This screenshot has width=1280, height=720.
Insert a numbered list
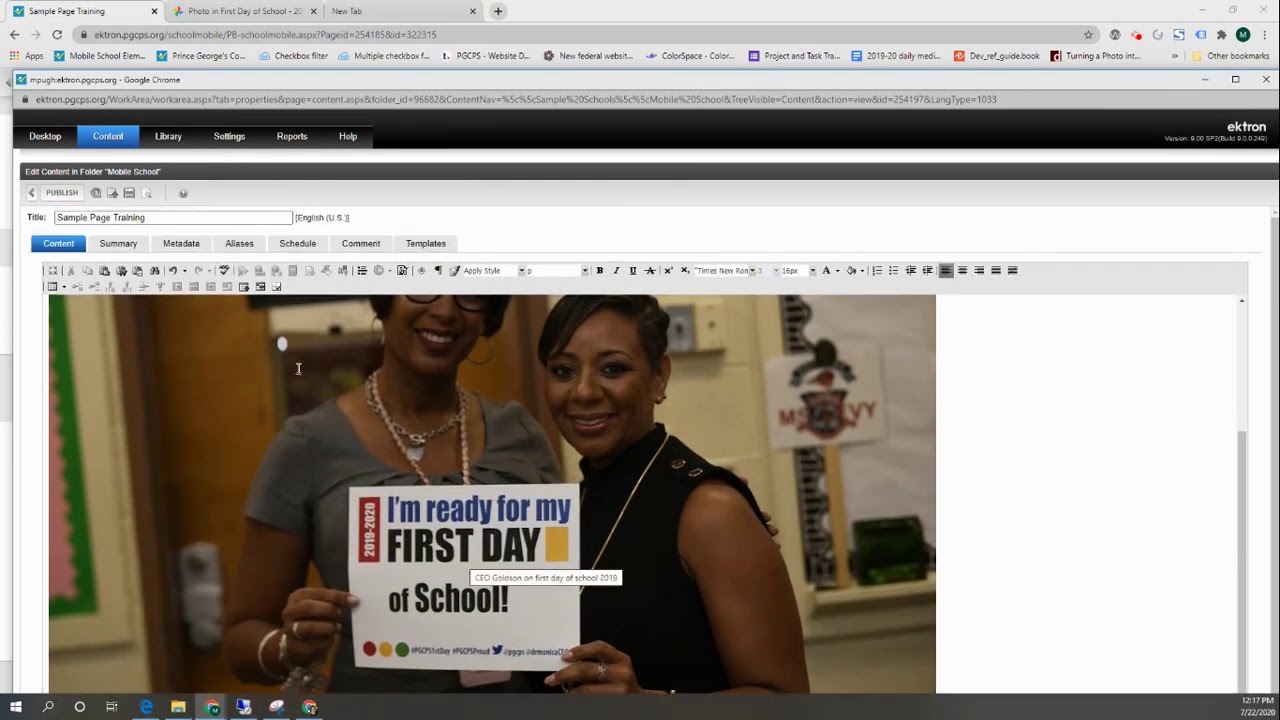click(877, 270)
